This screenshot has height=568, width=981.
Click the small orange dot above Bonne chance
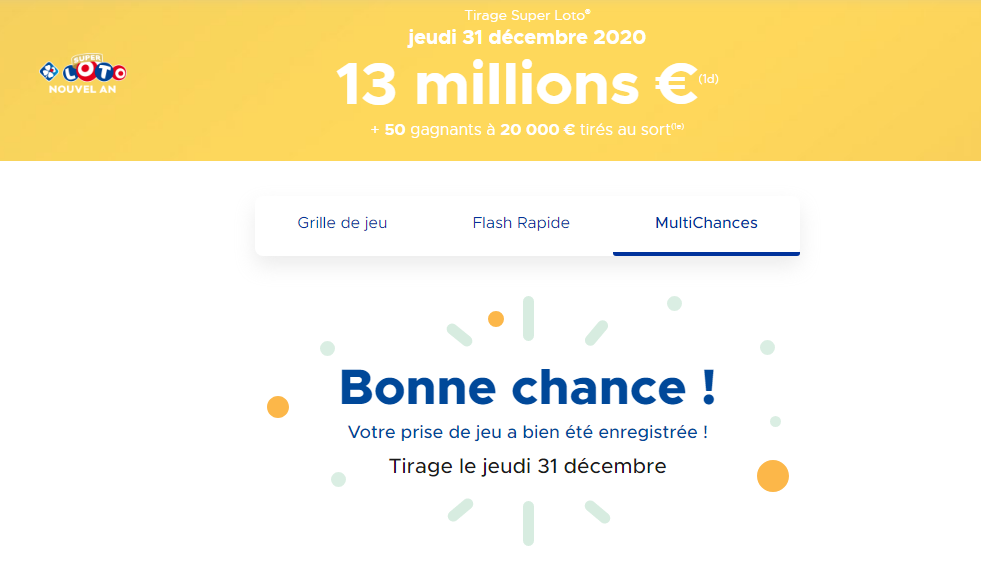pyautogui.click(x=496, y=319)
